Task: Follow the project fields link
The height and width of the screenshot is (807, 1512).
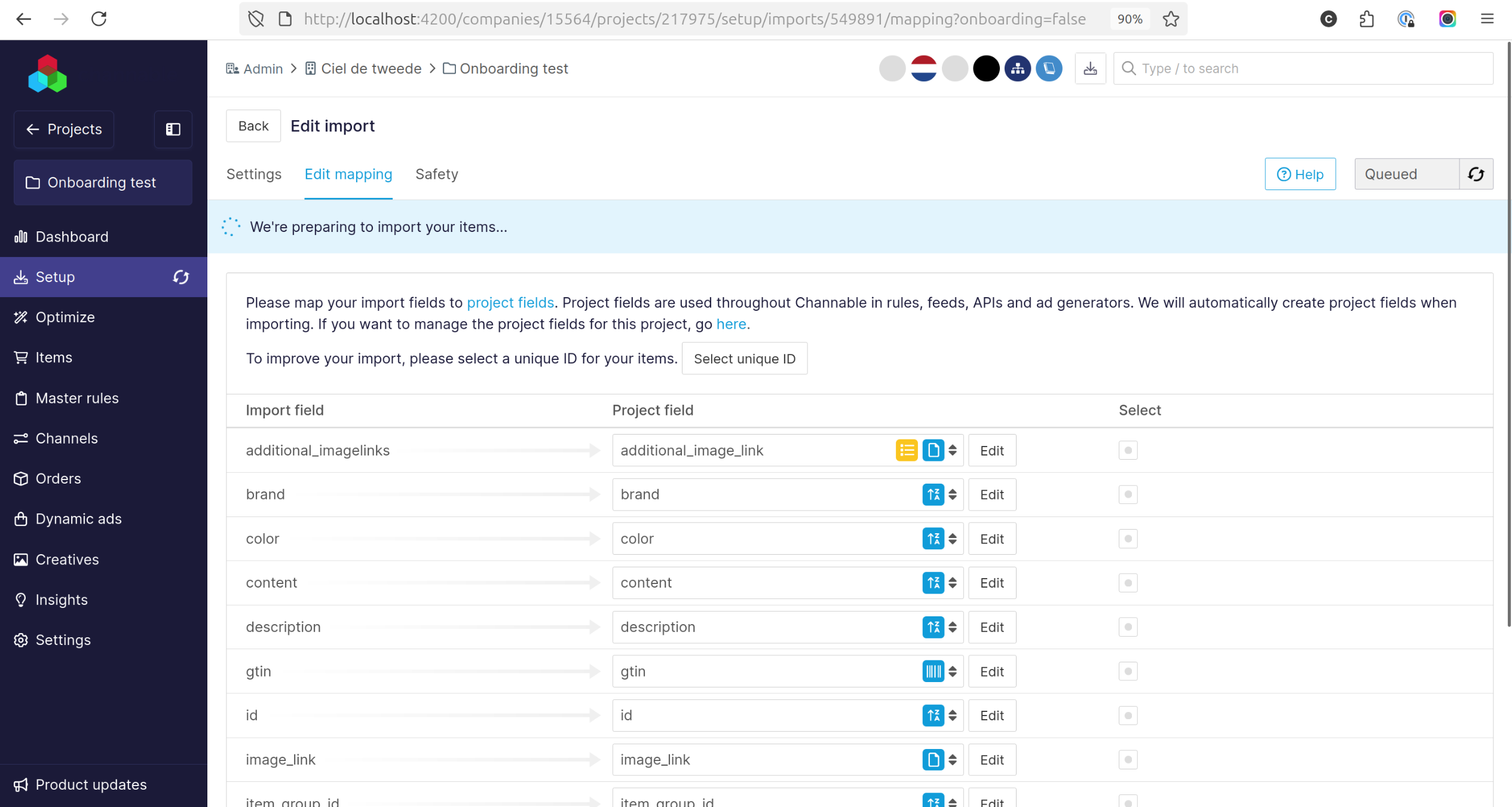Action: (x=510, y=302)
